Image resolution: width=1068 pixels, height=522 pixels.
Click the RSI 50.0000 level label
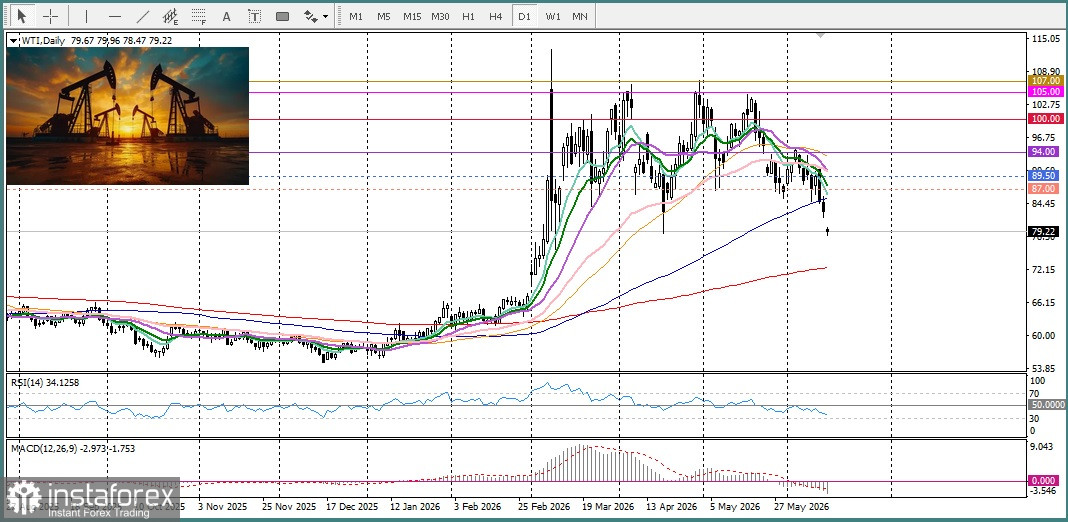click(x=1047, y=405)
